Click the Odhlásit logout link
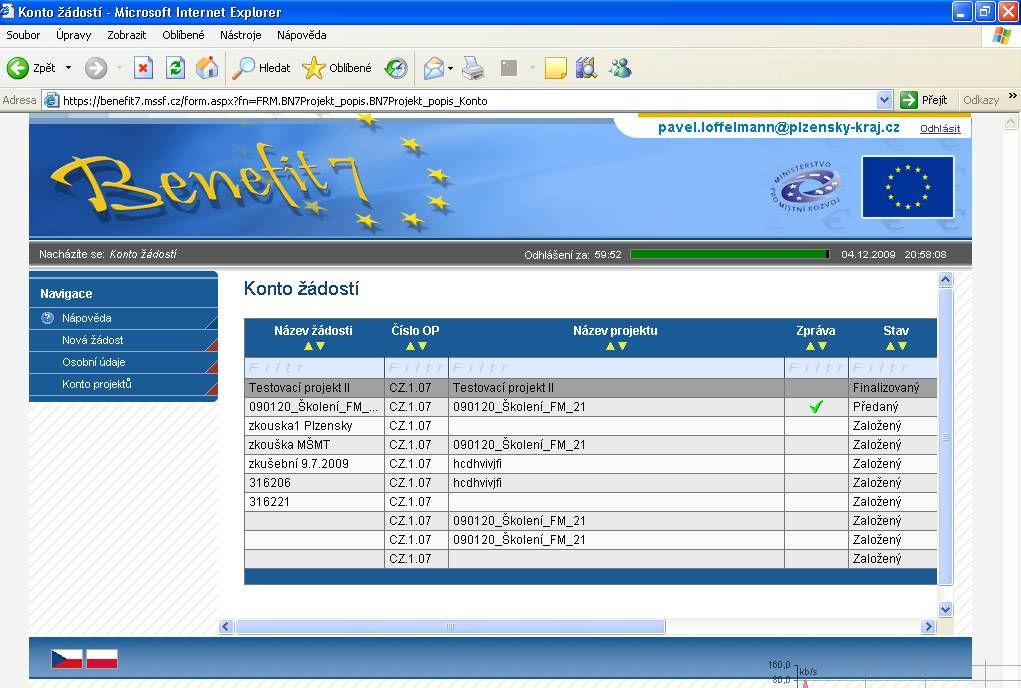The width and height of the screenshot is (1021, 688). tap(940, 128)
